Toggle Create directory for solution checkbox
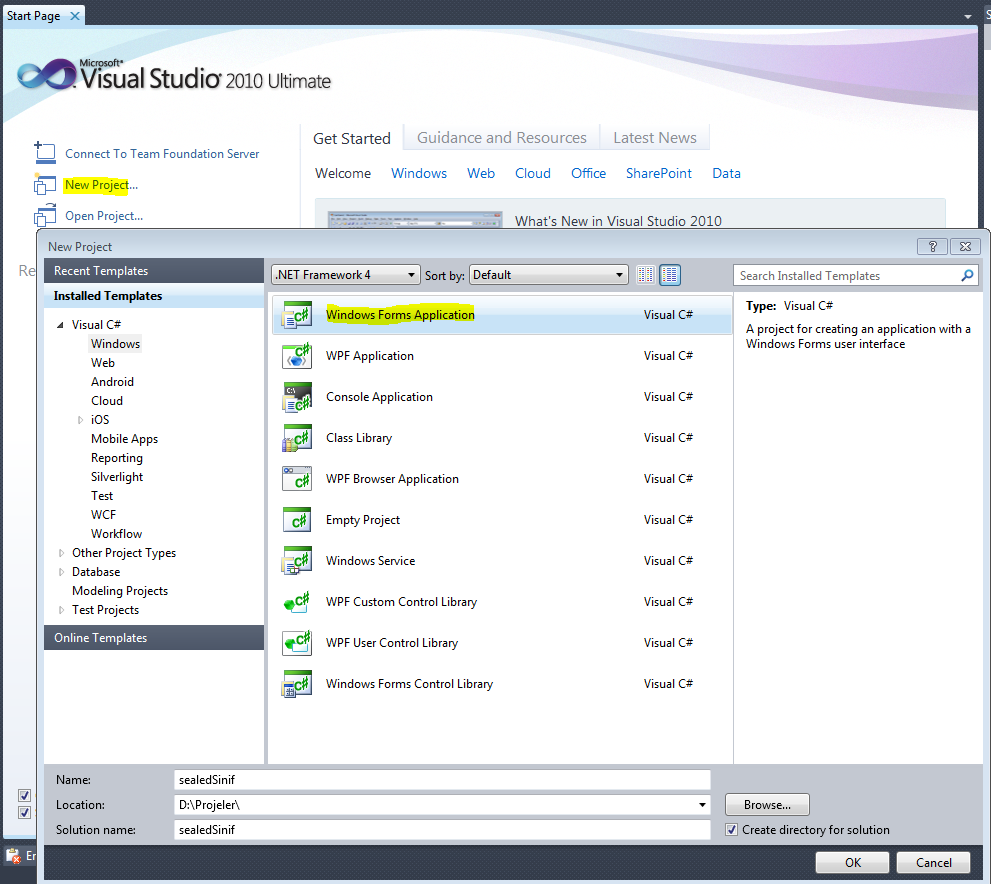 click(731, 830)
